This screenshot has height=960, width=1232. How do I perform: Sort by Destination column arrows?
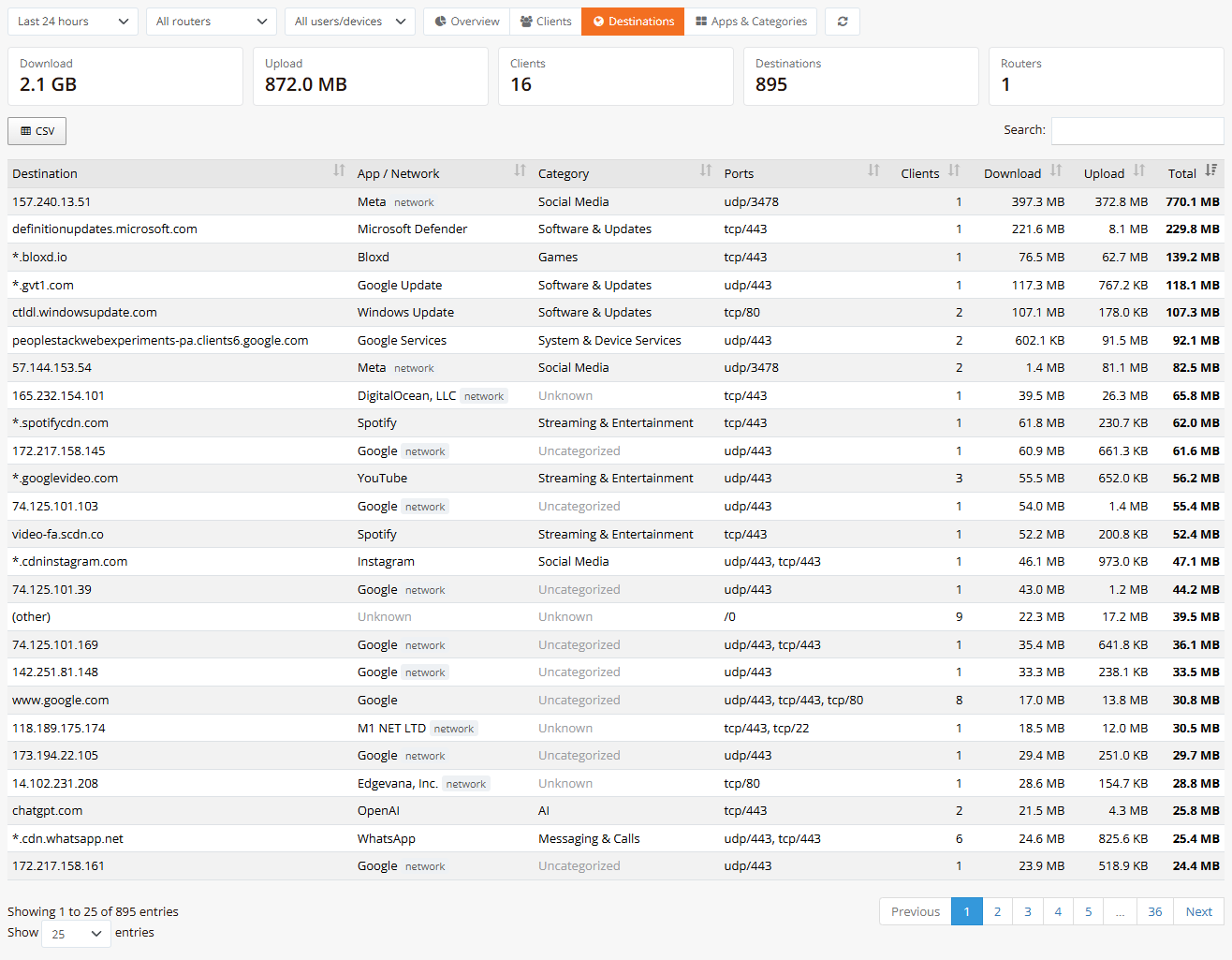click(339, 170)
